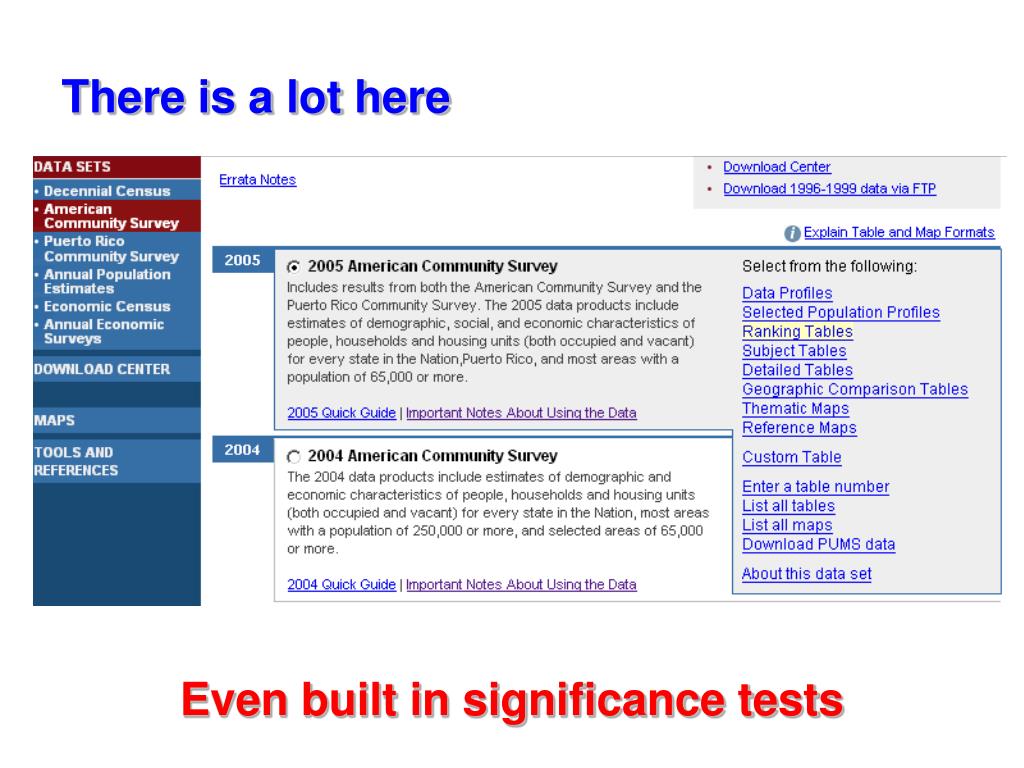The width and height of the screenshot is (1024, 768).
Task: Open the List all maps link
Action: [787, 525]
